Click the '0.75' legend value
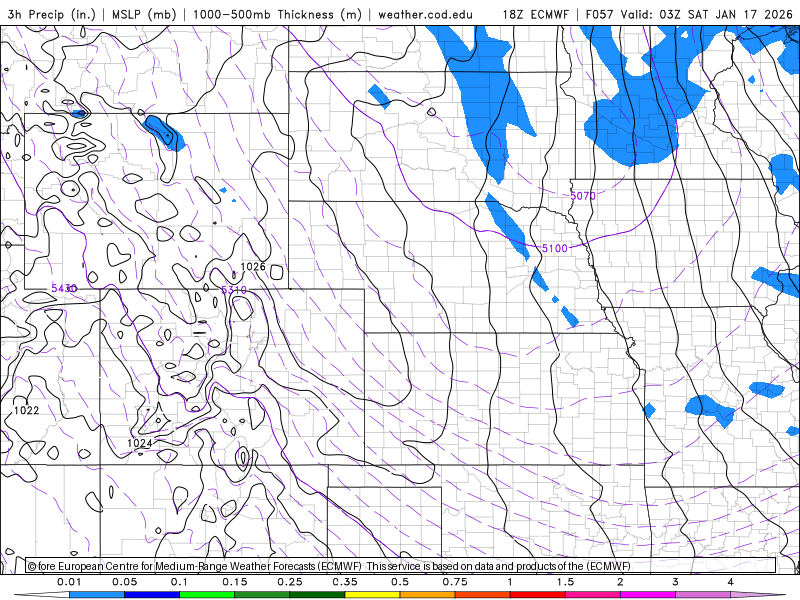Screen dimensions: 800x600 click(455, 582)
